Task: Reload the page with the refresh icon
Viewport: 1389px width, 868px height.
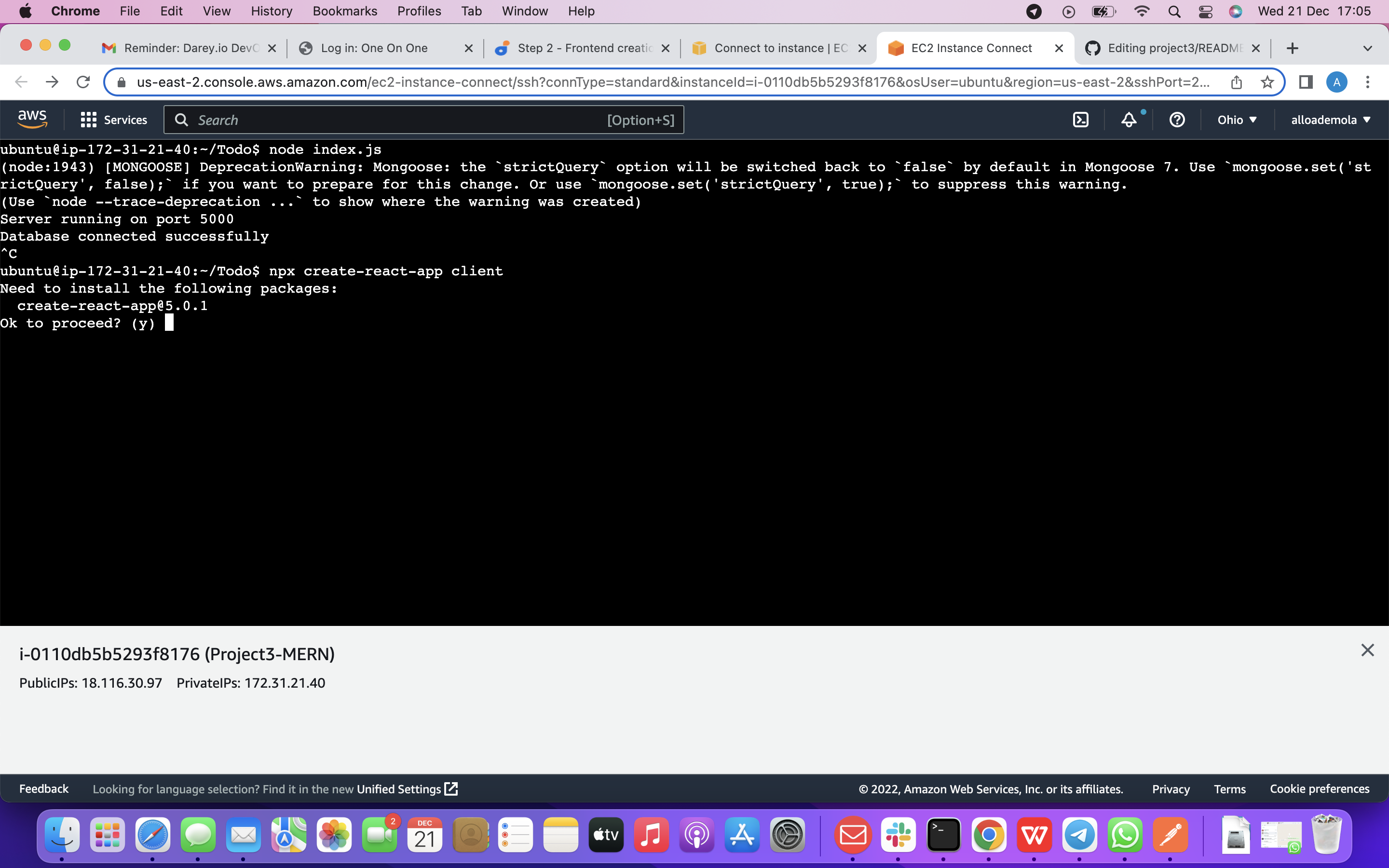Action: pos(82,81)
